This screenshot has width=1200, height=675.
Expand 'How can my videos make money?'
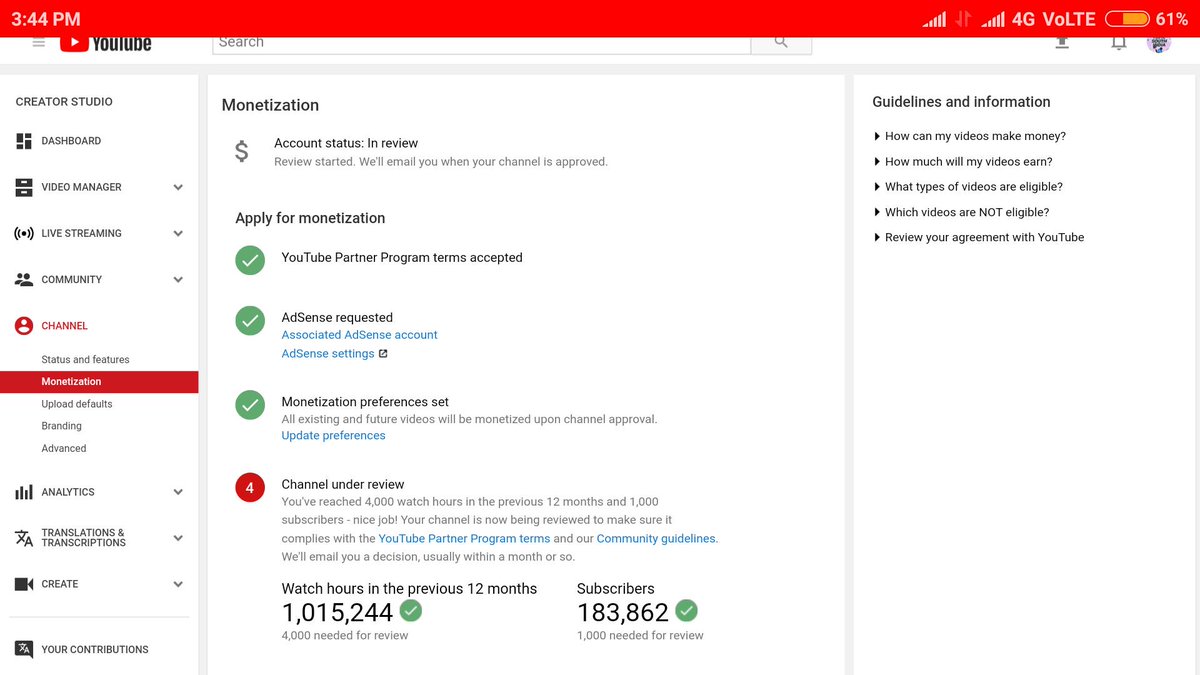(x=970, y=136)
